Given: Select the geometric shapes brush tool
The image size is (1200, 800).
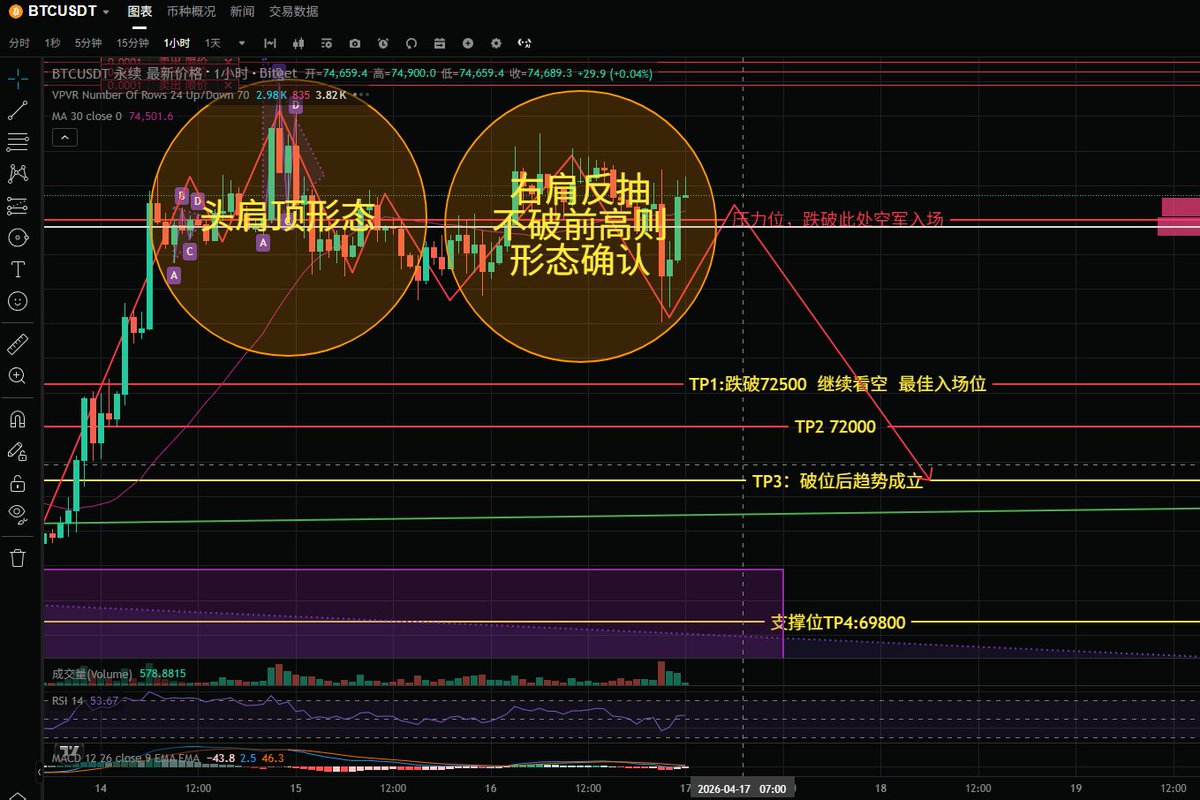Looking at the screenshot, I should (x=17, y=238).
